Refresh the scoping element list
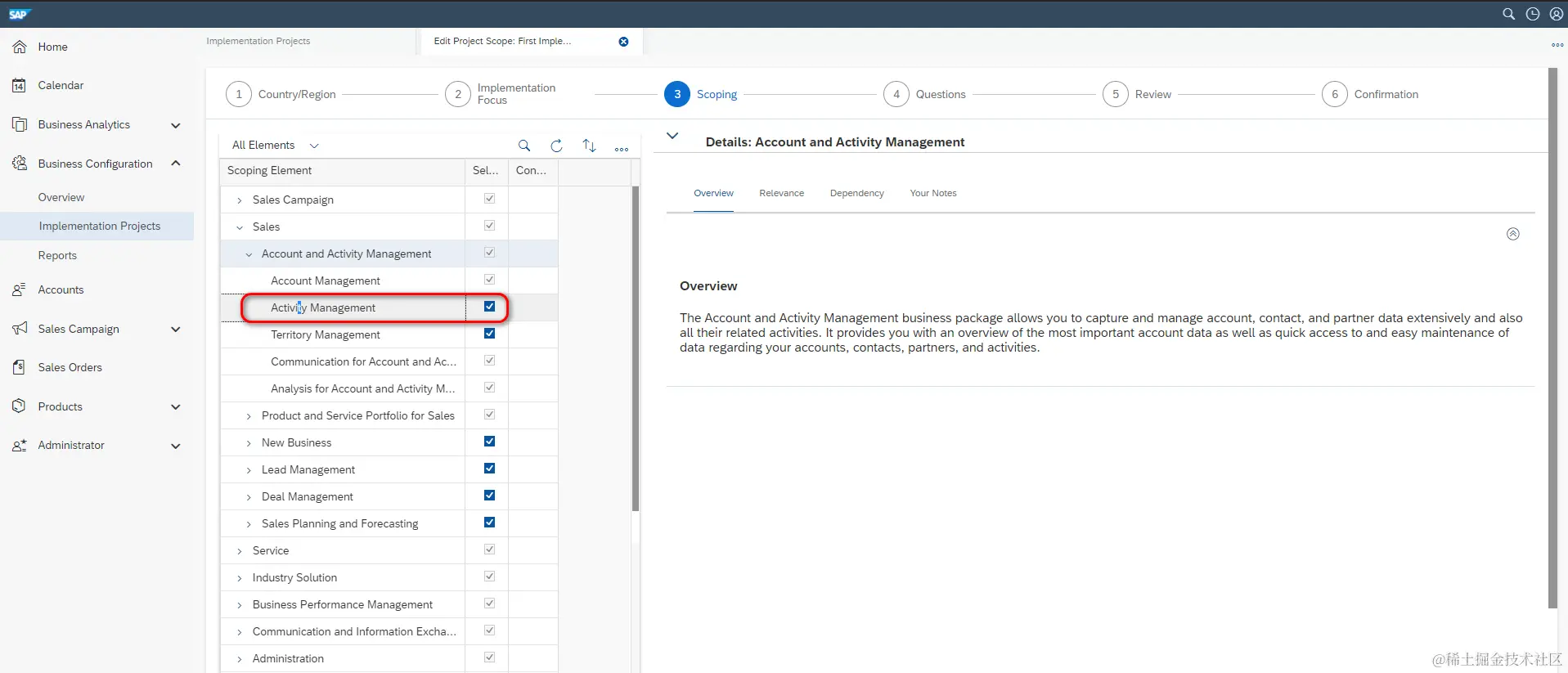Viewport: 1568px width, 673px height. pos(556,146)
